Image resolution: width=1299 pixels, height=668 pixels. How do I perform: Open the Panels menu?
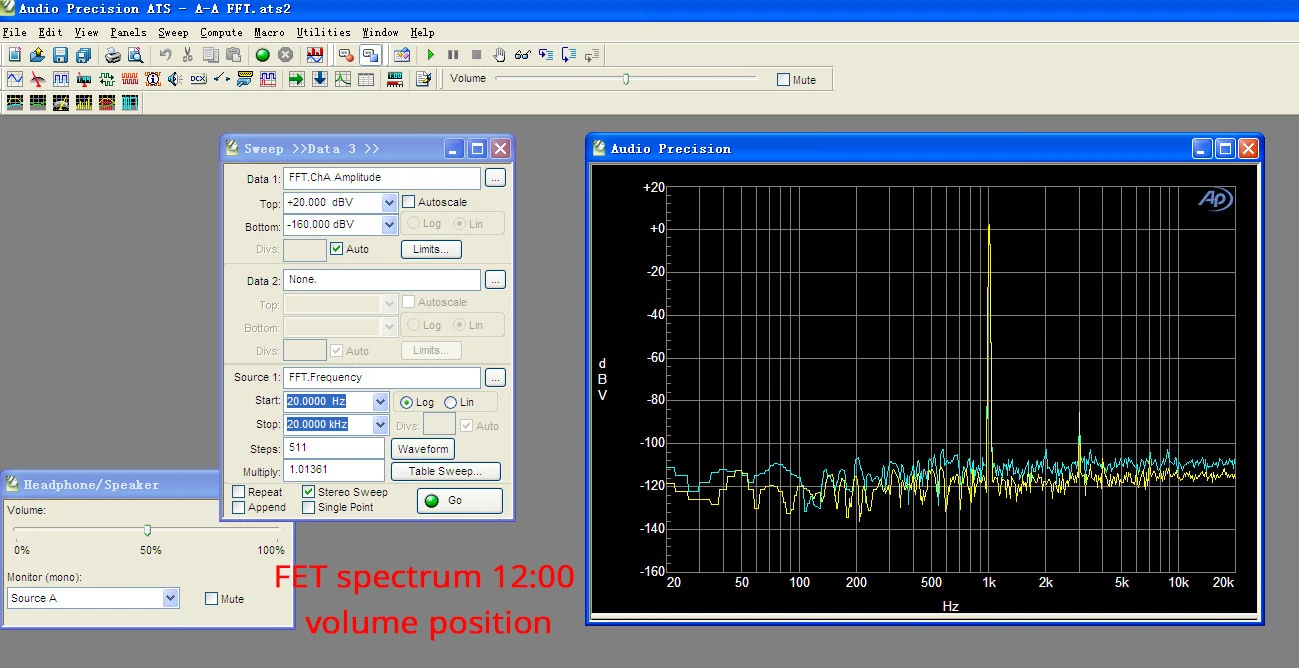pyautogui.click(x=129, y=32)
